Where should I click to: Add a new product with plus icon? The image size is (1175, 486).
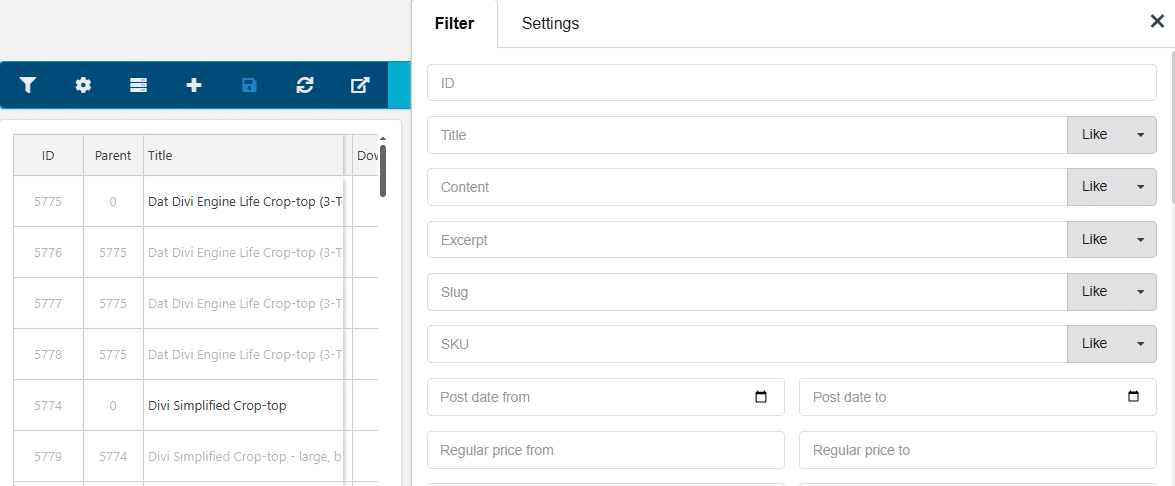click(x=194, y=85)
